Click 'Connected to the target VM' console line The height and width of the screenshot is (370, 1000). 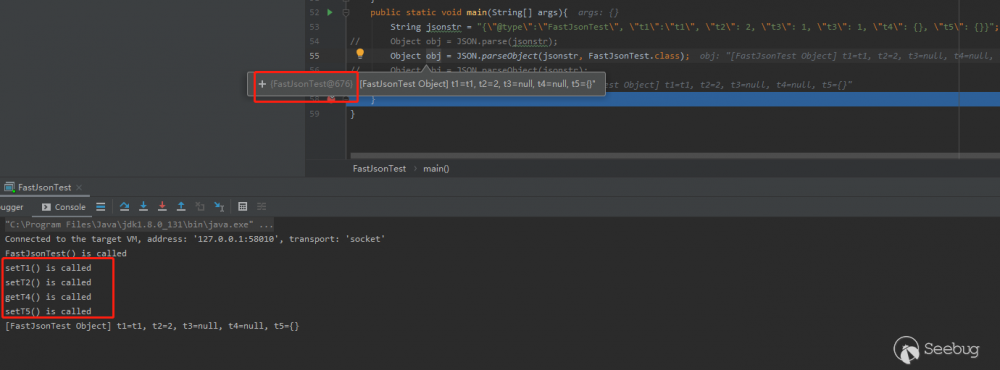[194, 239]
